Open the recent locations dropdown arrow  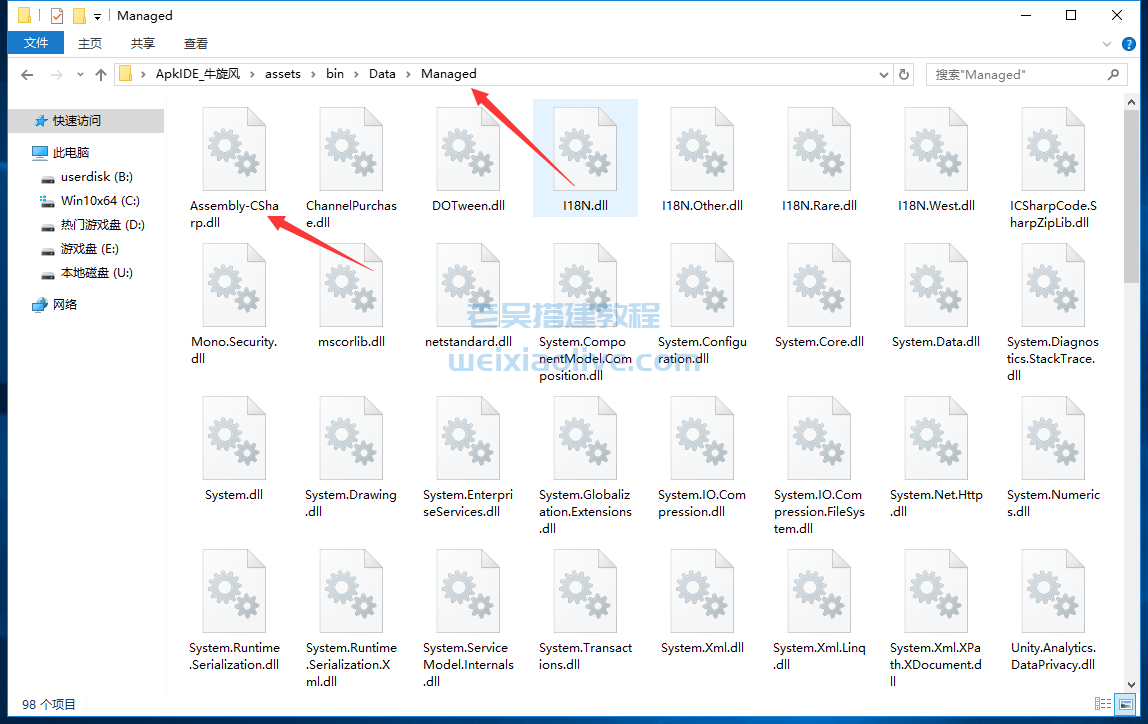pyautogui.click(x=80, y=75)
